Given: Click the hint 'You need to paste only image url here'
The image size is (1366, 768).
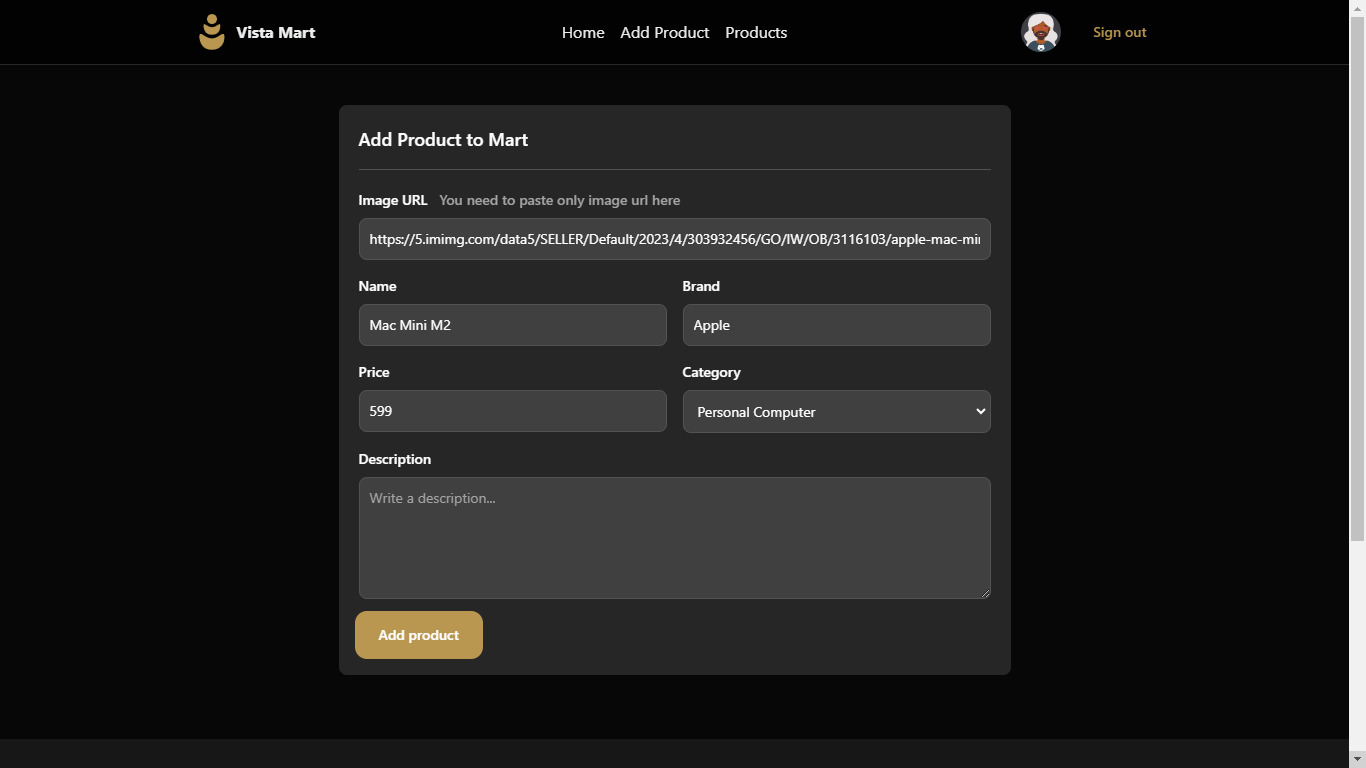Looking at the screenshot, I should point(560,200).
